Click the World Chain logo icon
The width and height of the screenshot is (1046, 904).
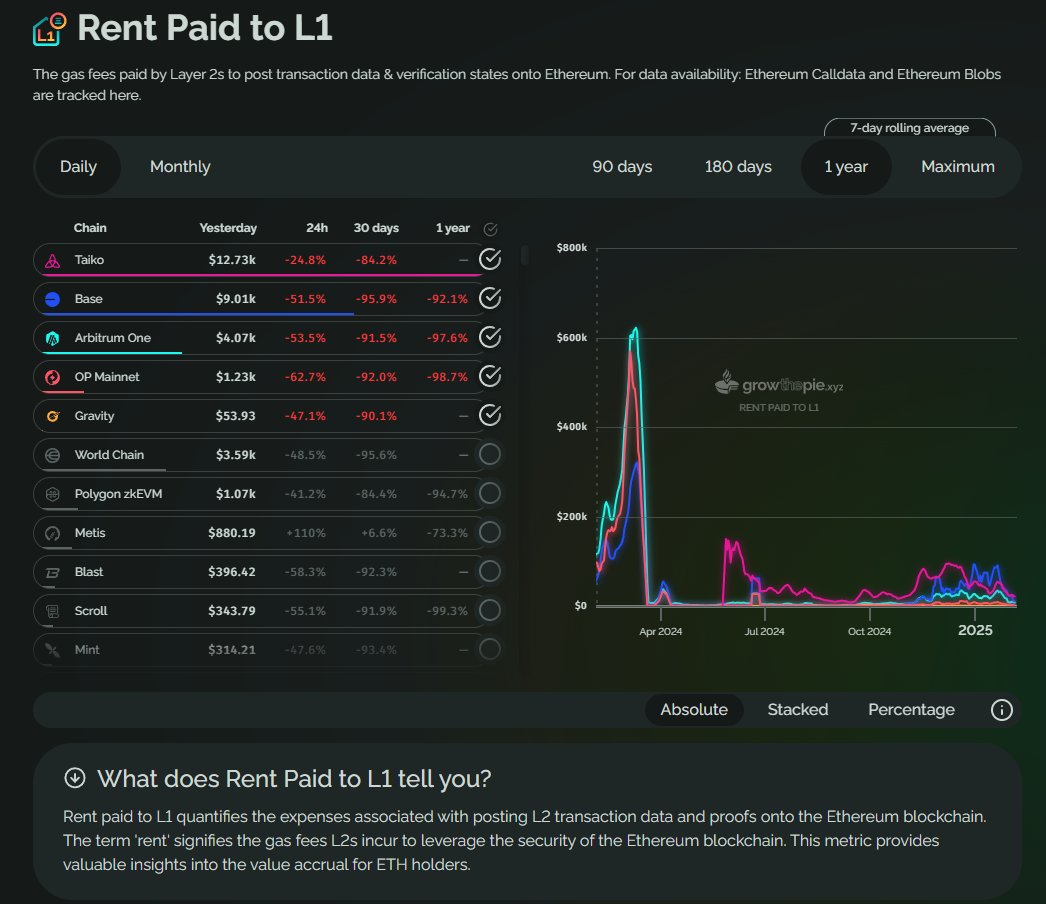click(x=53, y=455)
